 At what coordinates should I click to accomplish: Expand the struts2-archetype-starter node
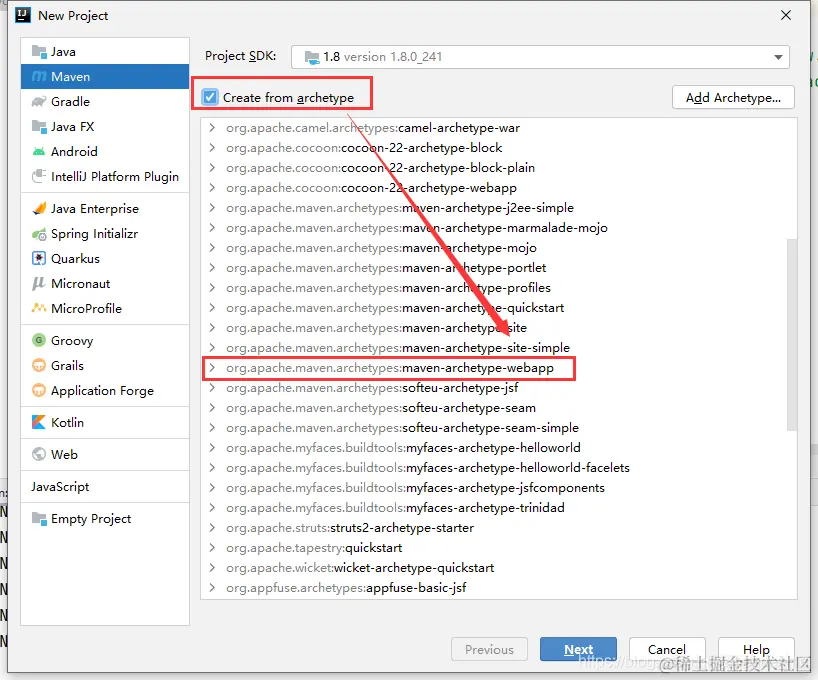pos(212,528)
